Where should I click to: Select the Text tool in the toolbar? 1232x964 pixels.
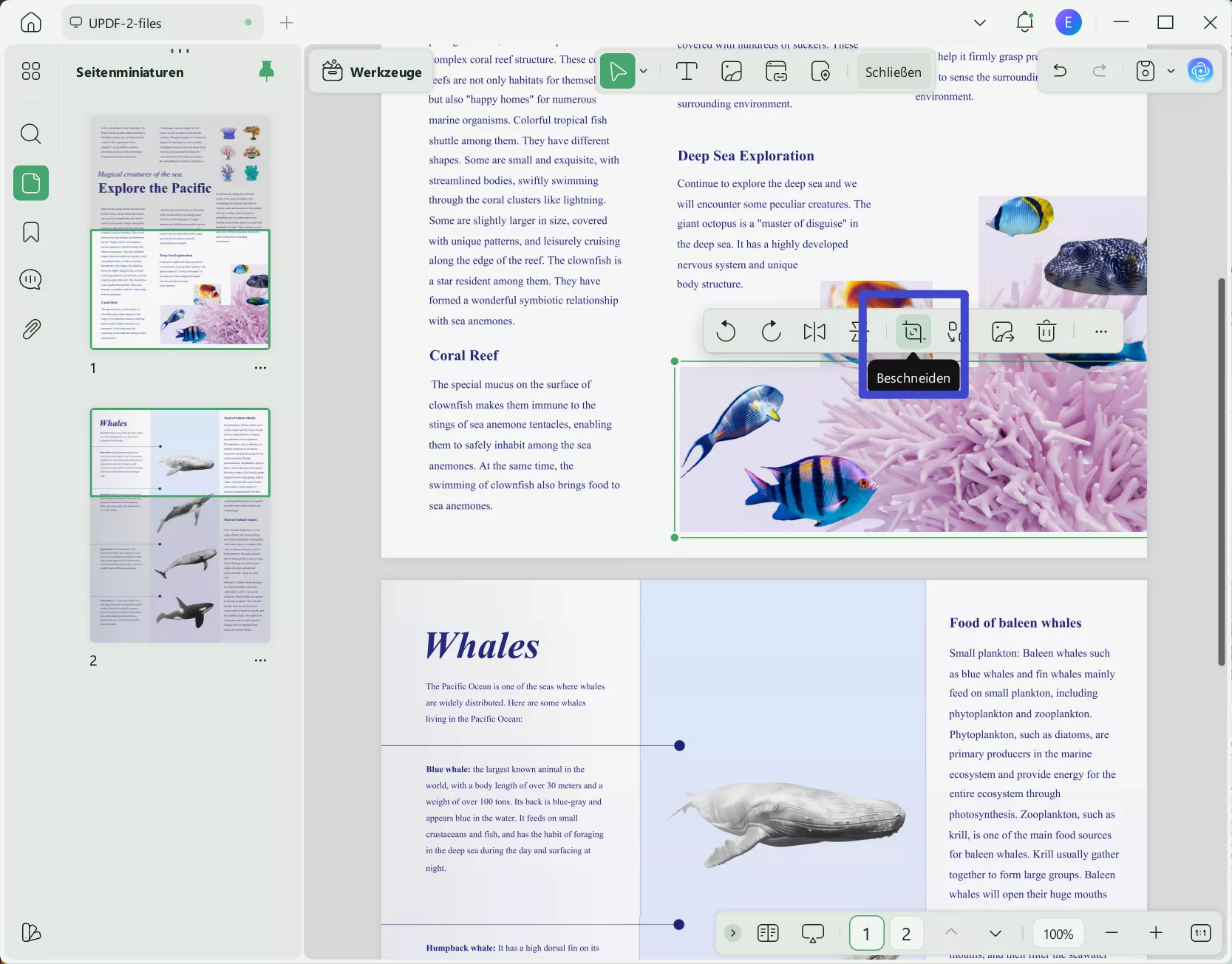pos(687,71)
